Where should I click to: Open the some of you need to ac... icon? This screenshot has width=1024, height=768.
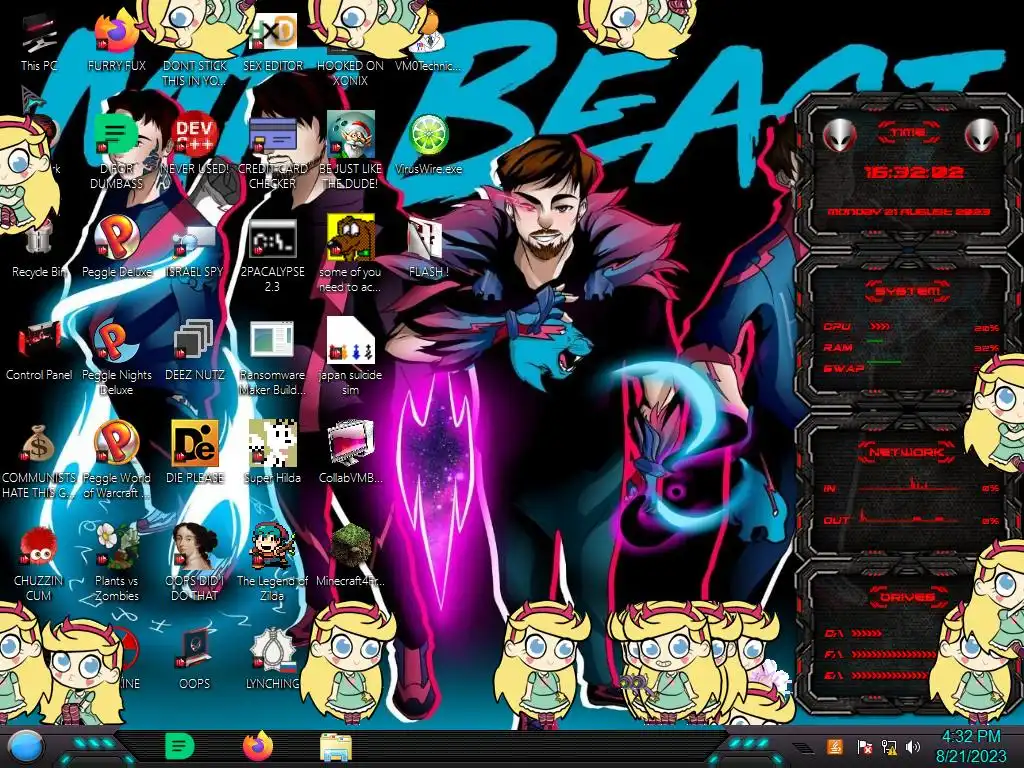(351, 255)
